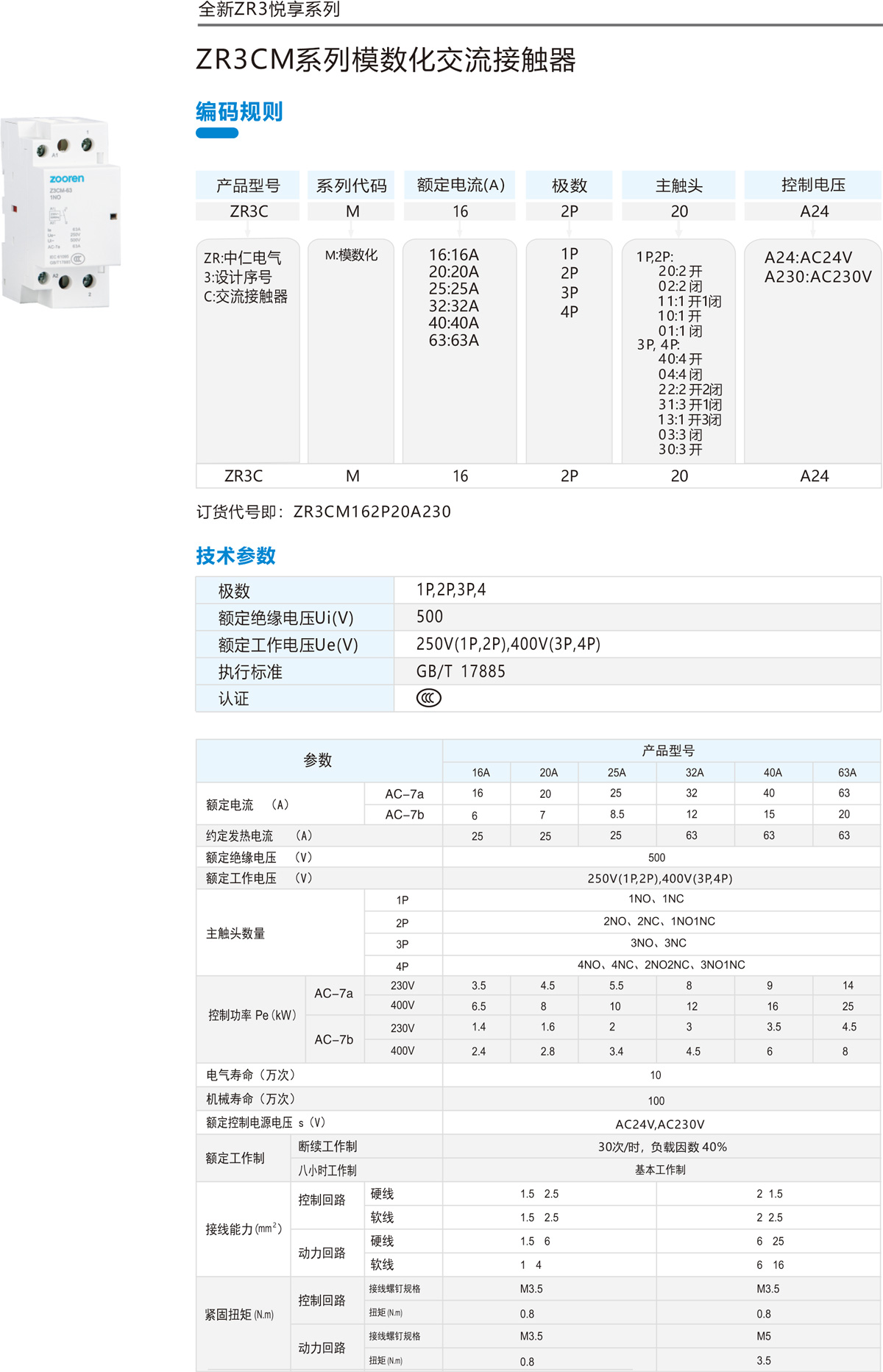
Task: Click the C:交流接触器 description line
Action: click(246, 296)
